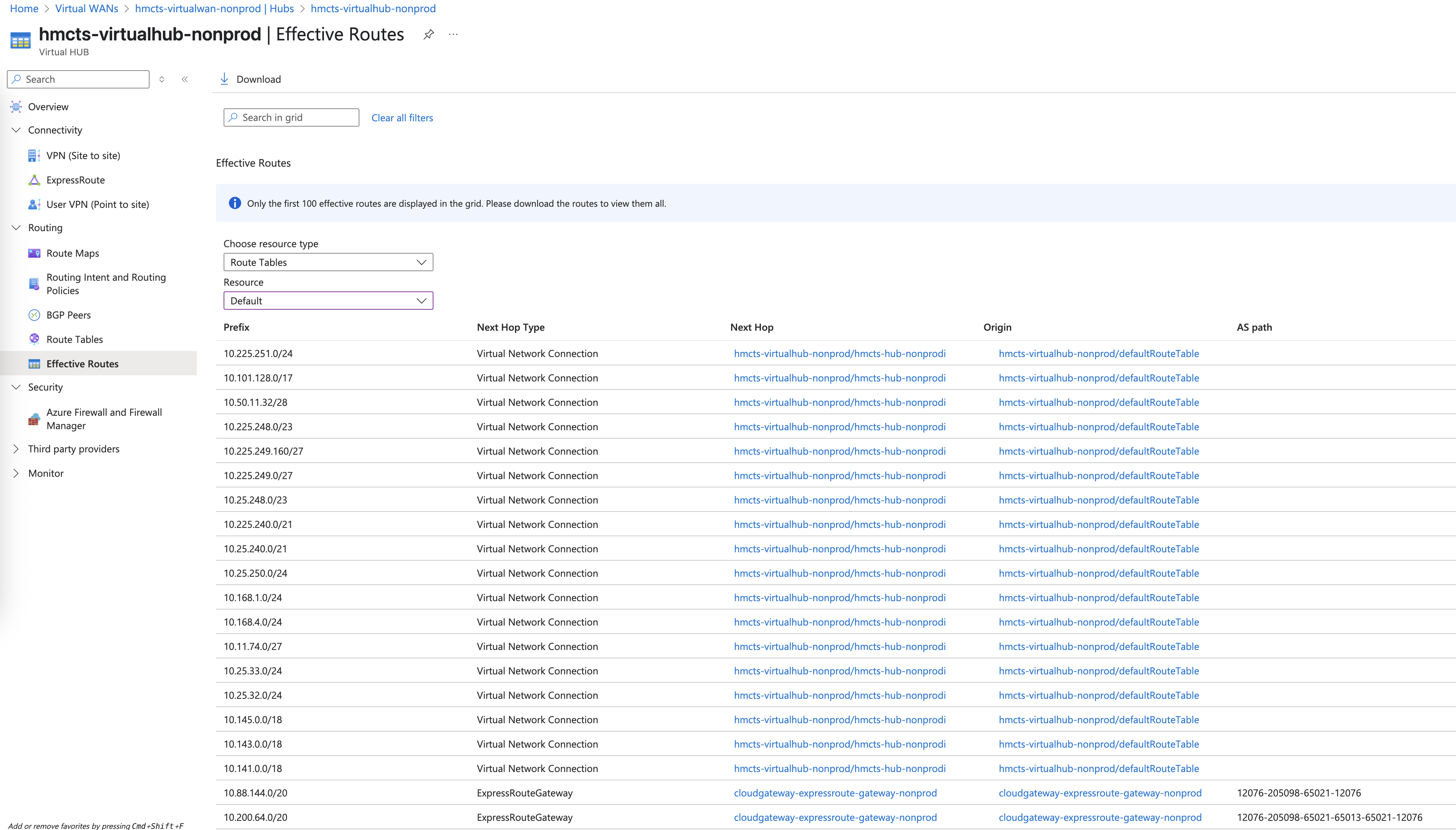1456x830 pixels.
Task: Click the Download arrow icon
Action: point(224,79)
